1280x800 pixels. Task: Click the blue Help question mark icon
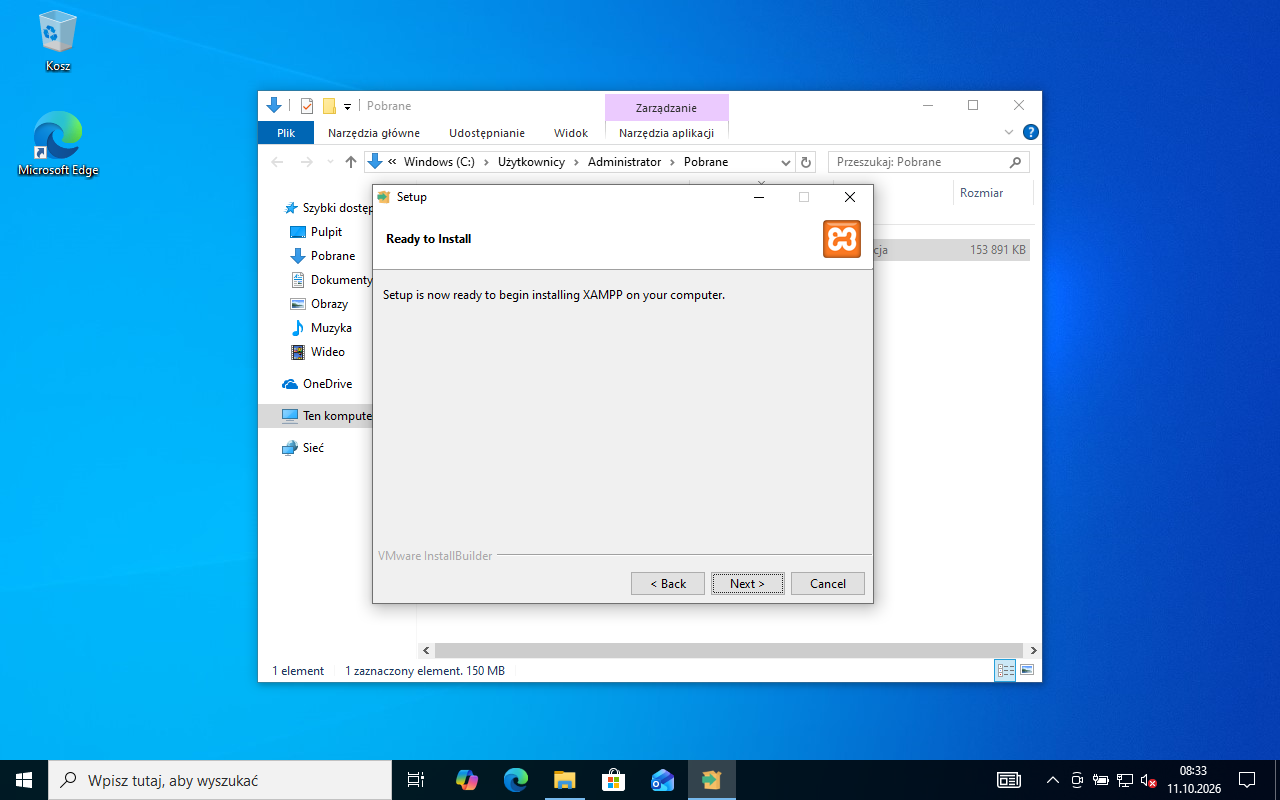[x=1031, y=132]
